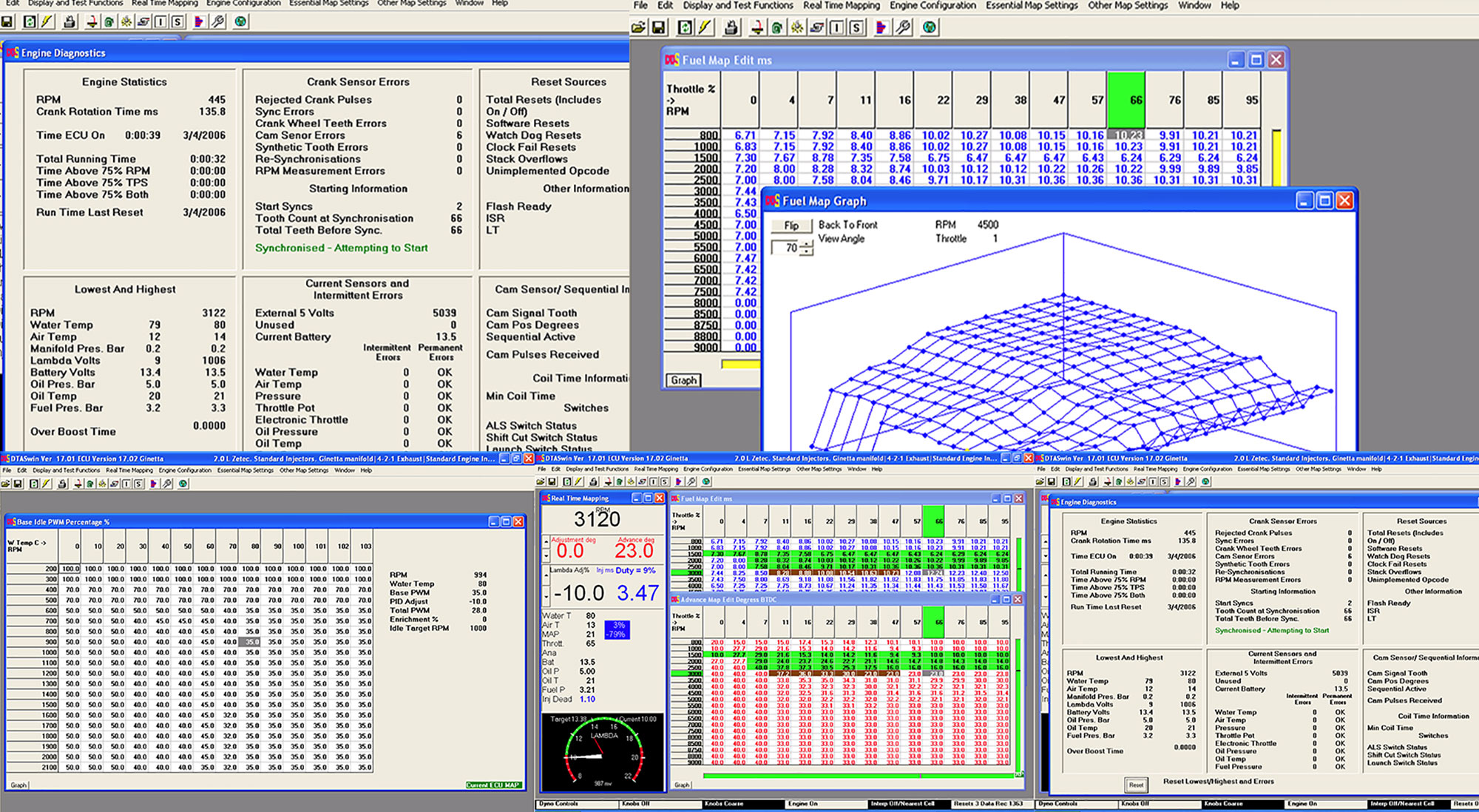
Task: Click the lightning bolt toolbar icon
Action: (x=704, y=27)
